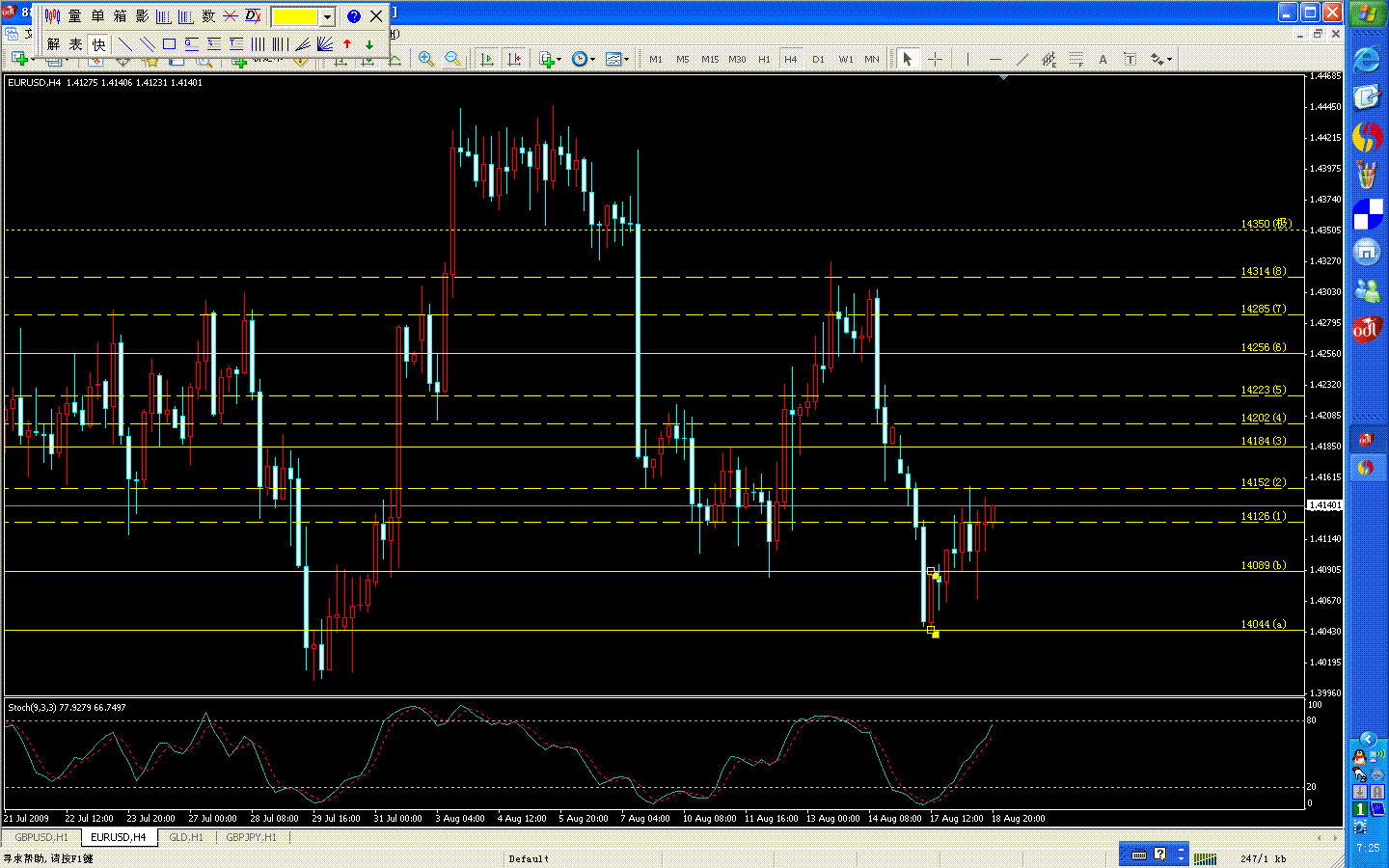
Task: Pick the yellow color swatch
Action: (295, 16)
